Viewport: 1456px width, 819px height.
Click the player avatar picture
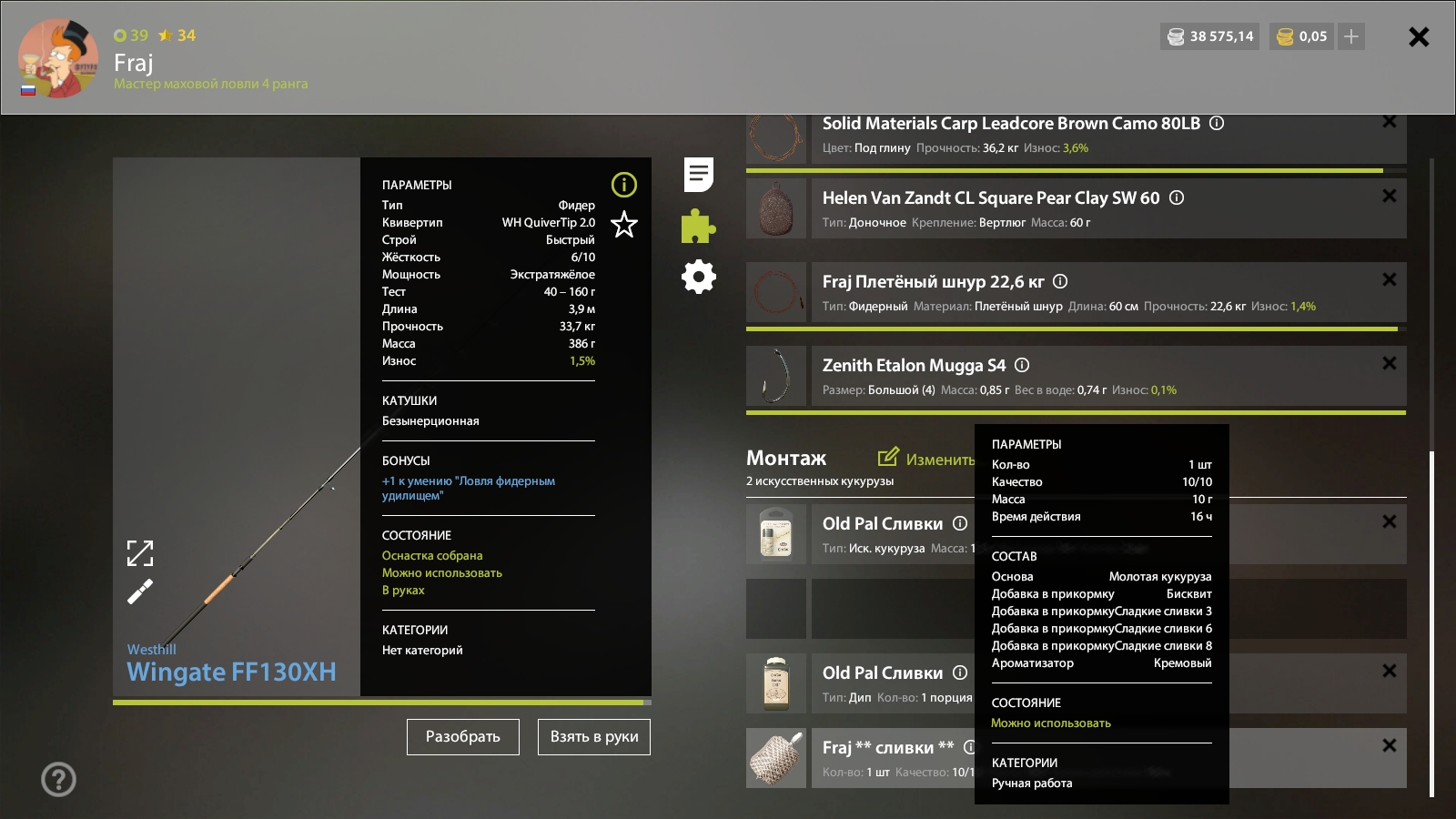coord(58,58)
